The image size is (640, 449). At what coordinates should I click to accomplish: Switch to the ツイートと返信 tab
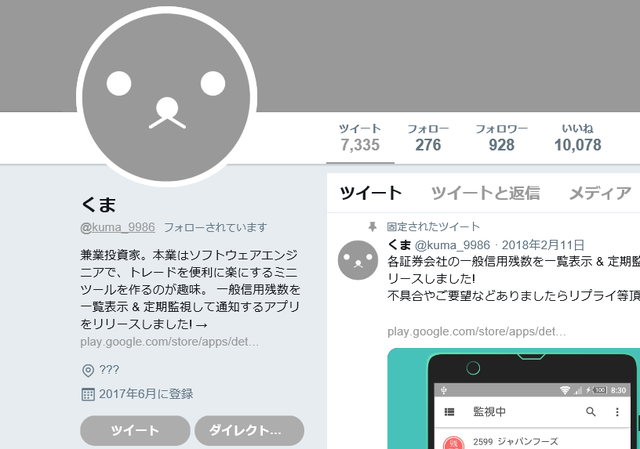485,193
